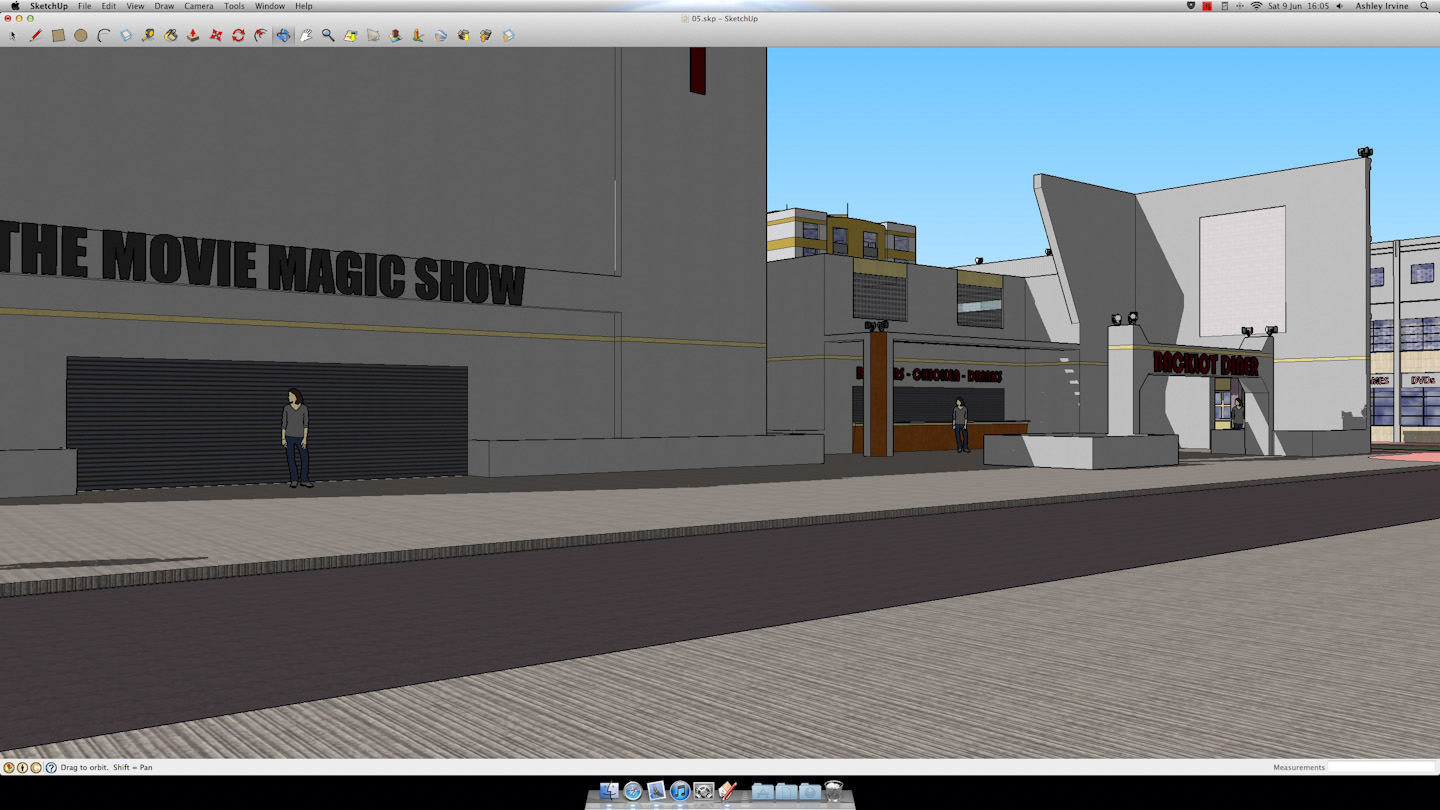Select the Rotate tool
Viewport: 1440px width, 810px height.
(238, 35)
